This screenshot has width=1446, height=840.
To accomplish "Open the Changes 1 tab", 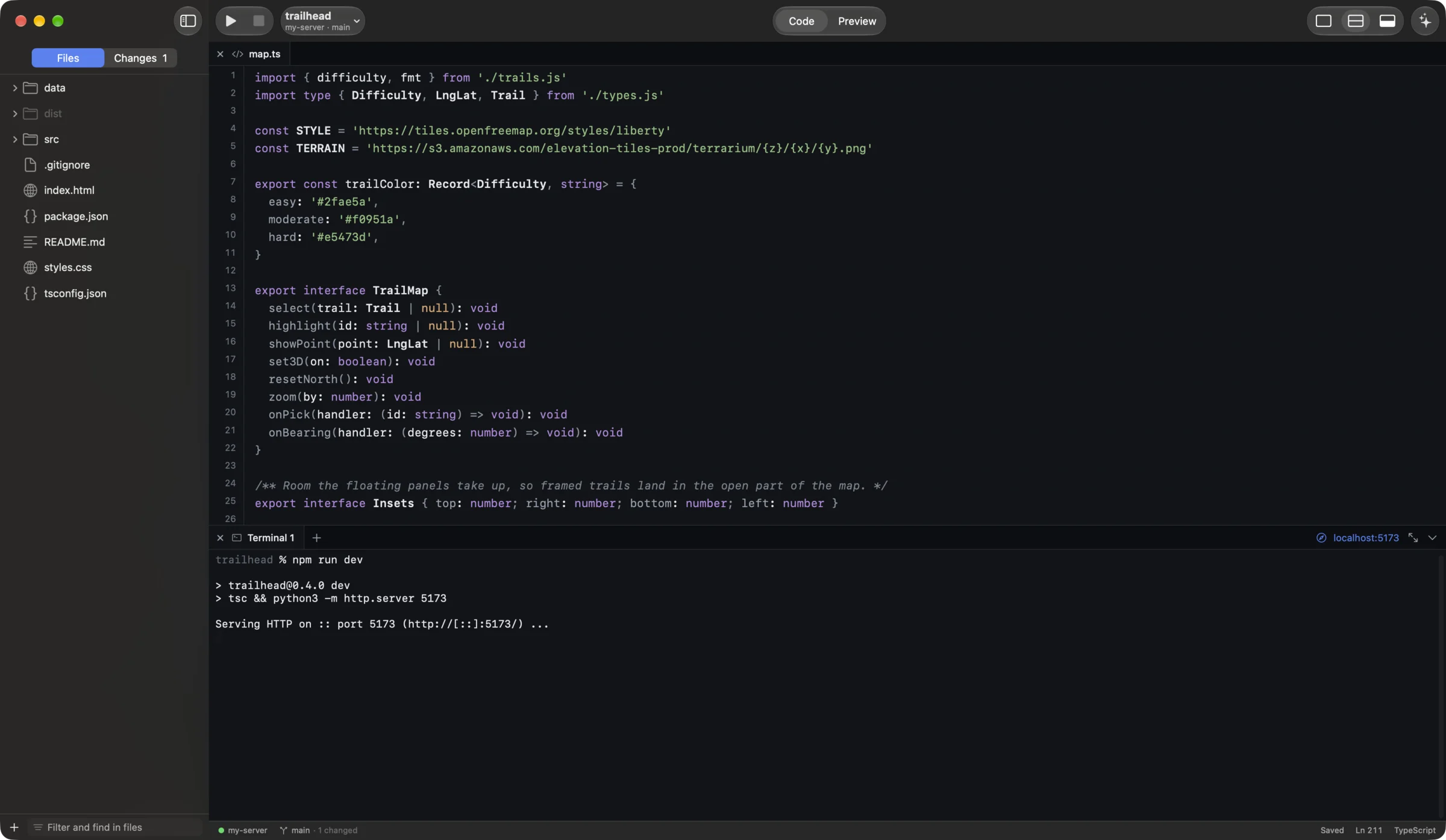I will (x=140, y=58).
